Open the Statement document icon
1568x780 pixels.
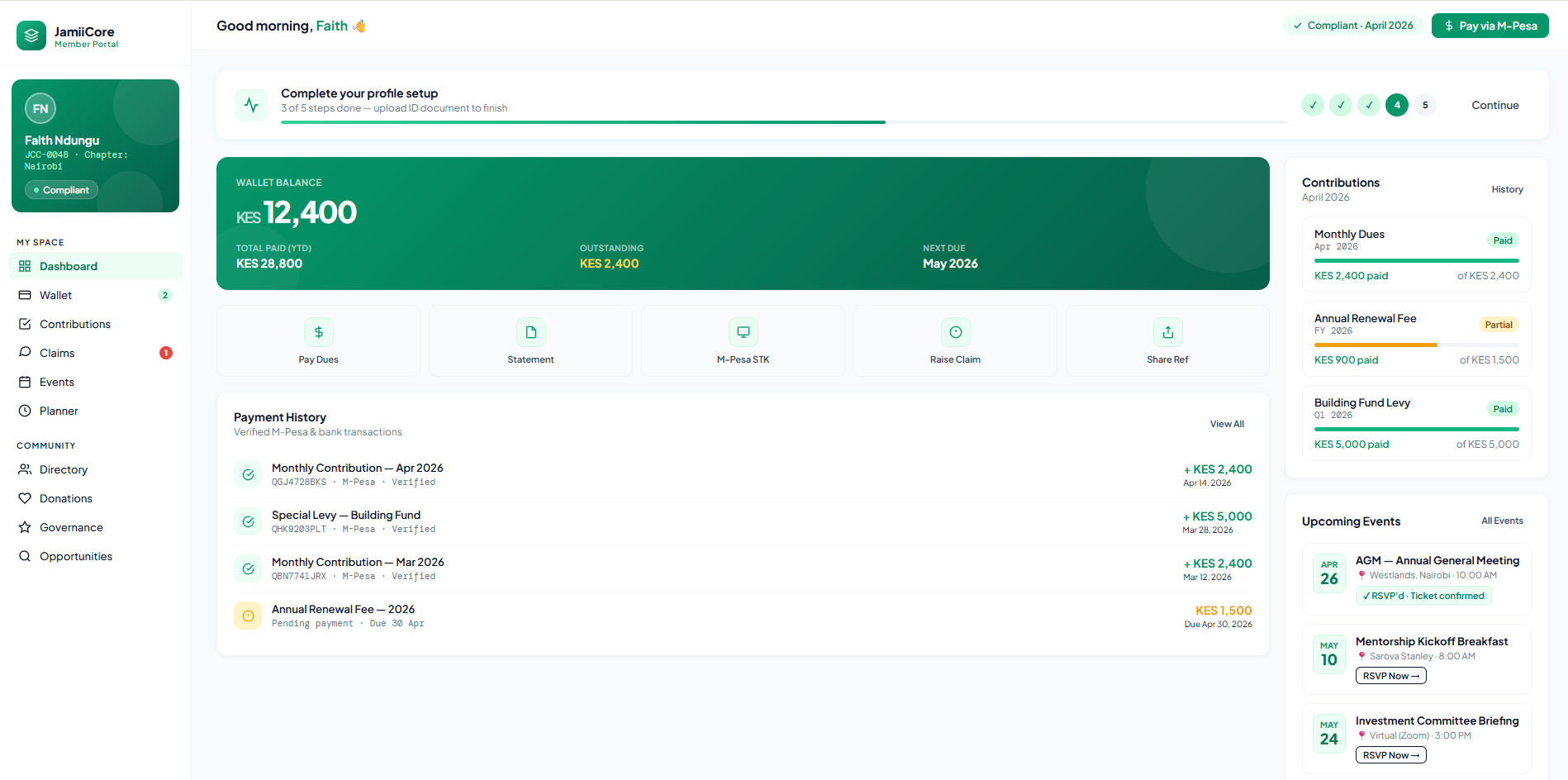530,332
